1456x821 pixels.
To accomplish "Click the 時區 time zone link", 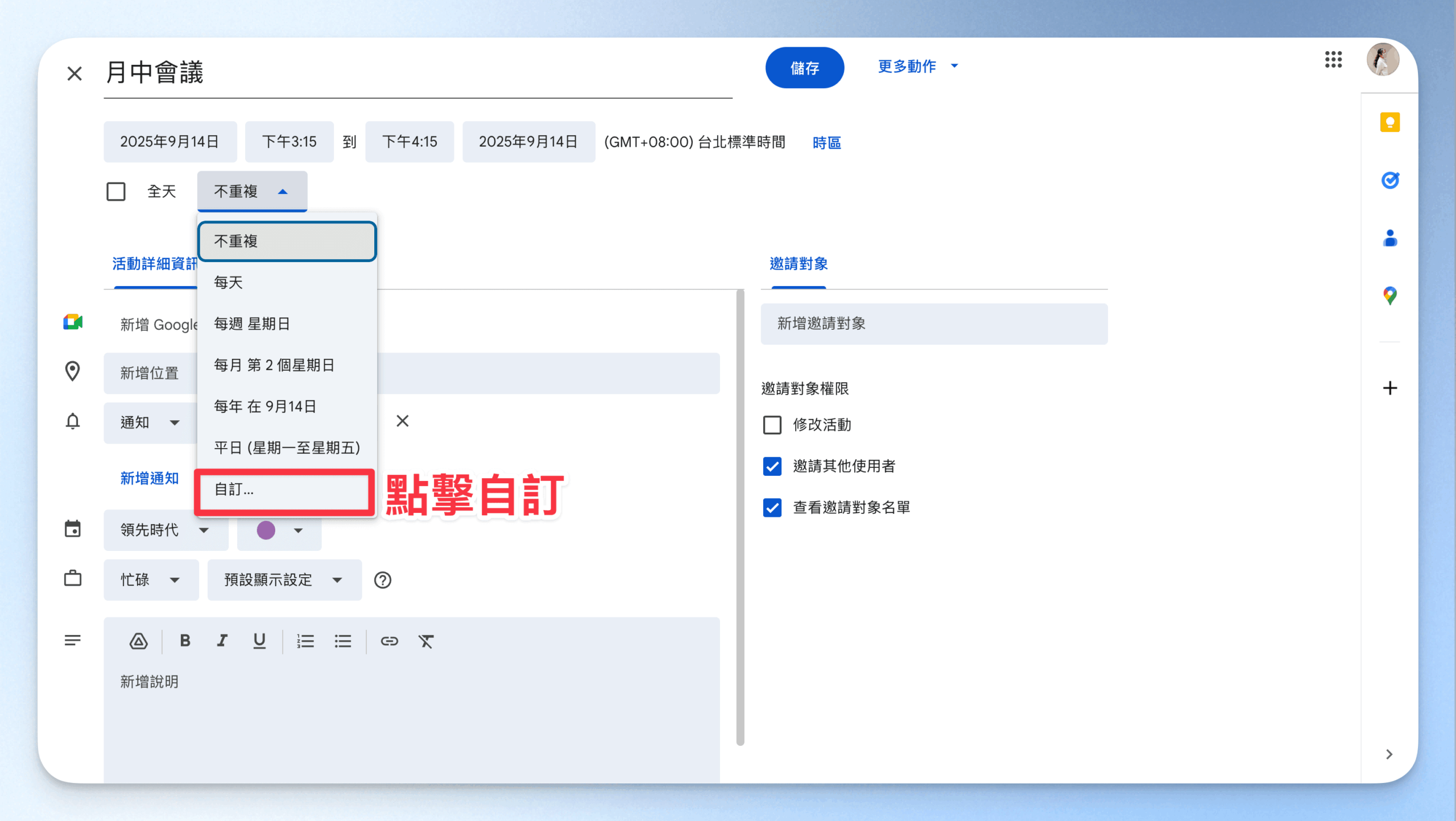I will 826,143.
